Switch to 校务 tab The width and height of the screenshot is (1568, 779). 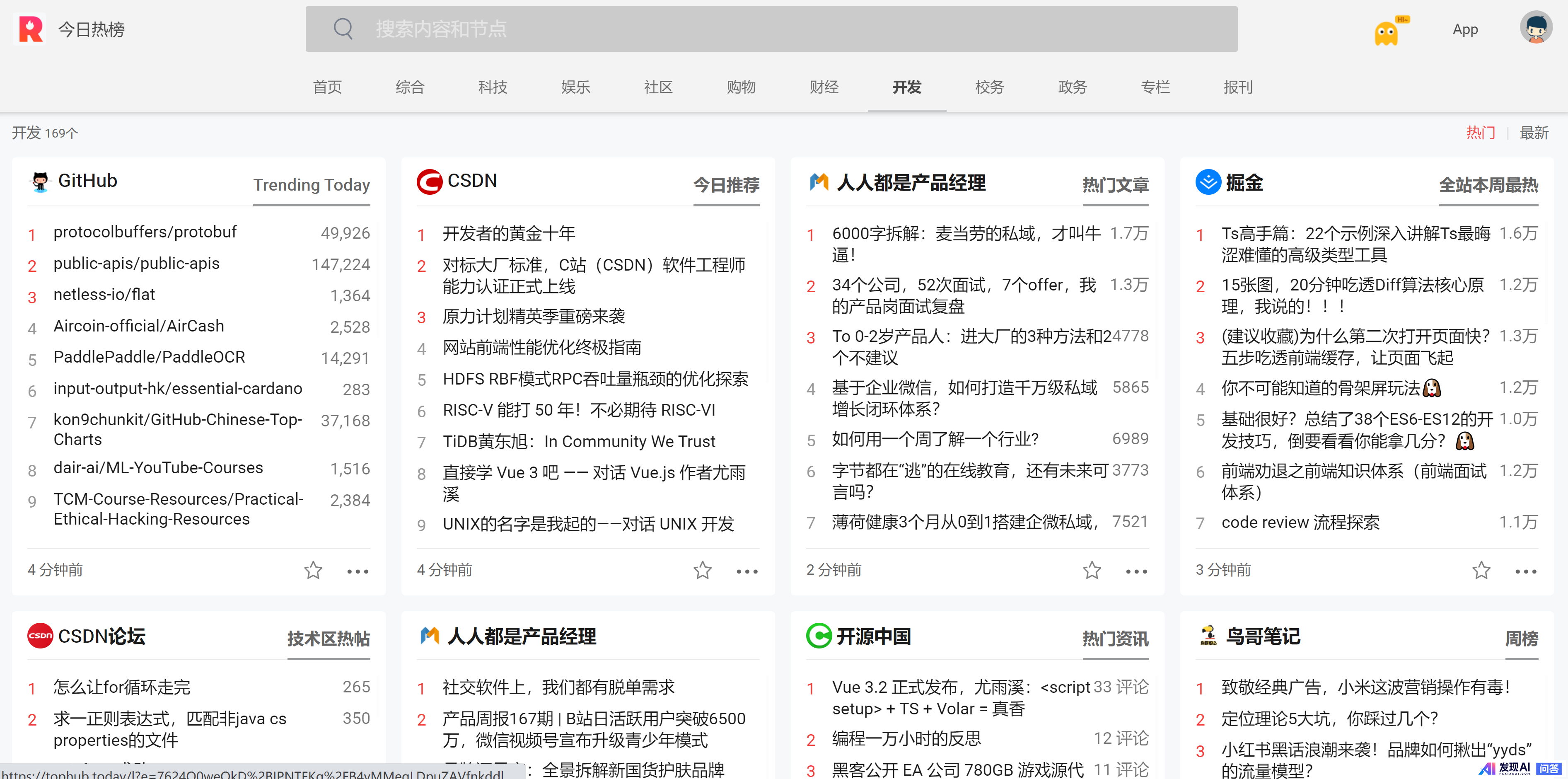(x=990, y=87)
